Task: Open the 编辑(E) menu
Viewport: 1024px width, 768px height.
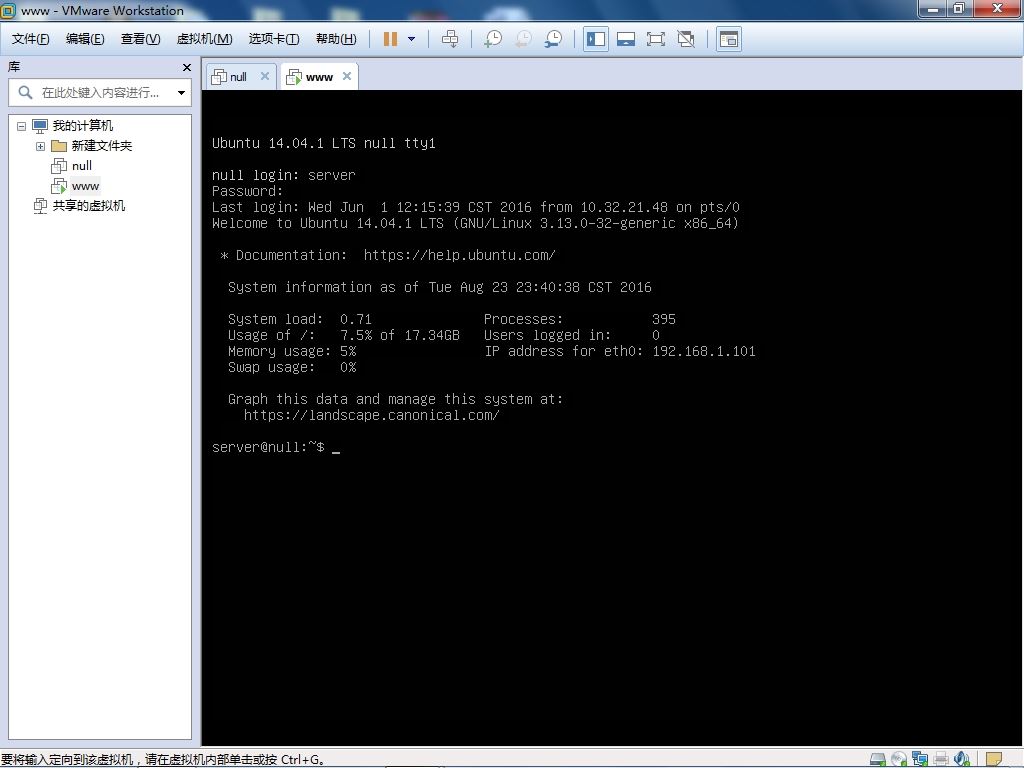Action: [85, 39]
